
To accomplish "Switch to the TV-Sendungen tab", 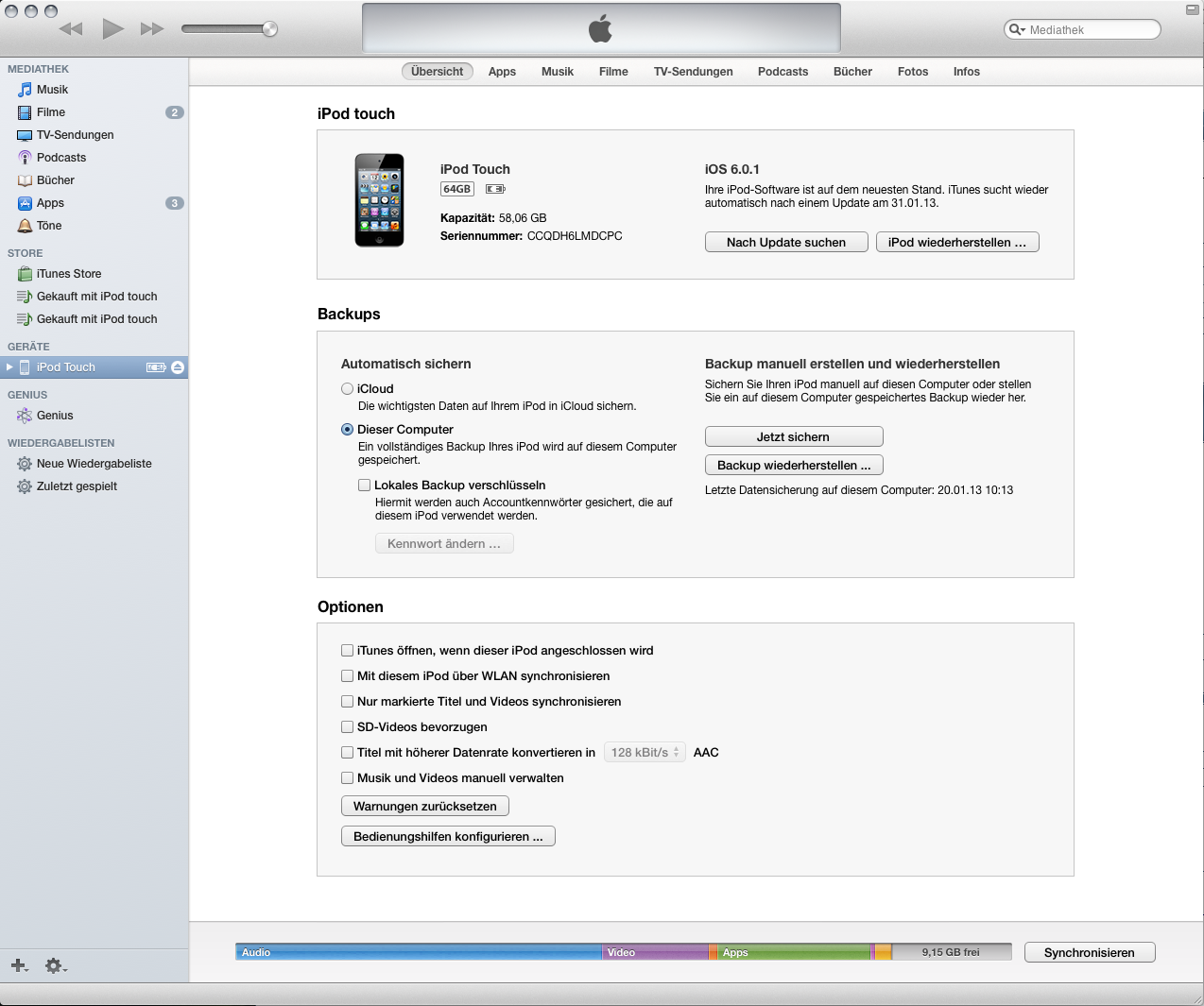I will (694, 72).
